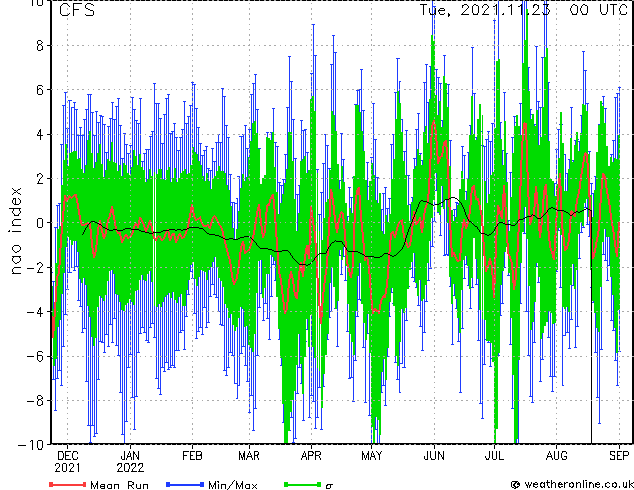Click the 'Mean Run' legend text
This screenshot has width=634, height=490.
coord(119,485)
